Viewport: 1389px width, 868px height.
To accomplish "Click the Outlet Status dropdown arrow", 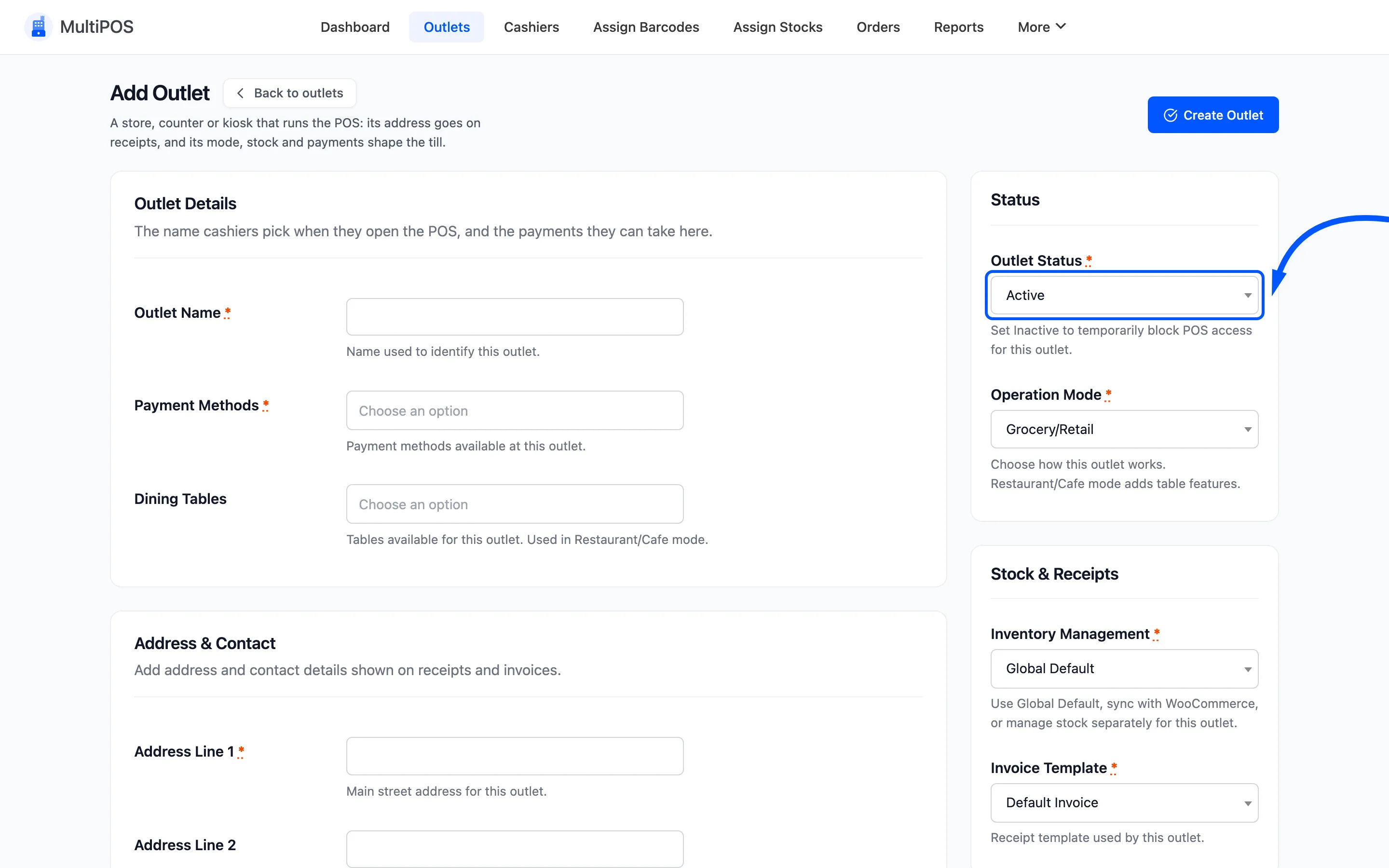I will tap(1247, 296).
